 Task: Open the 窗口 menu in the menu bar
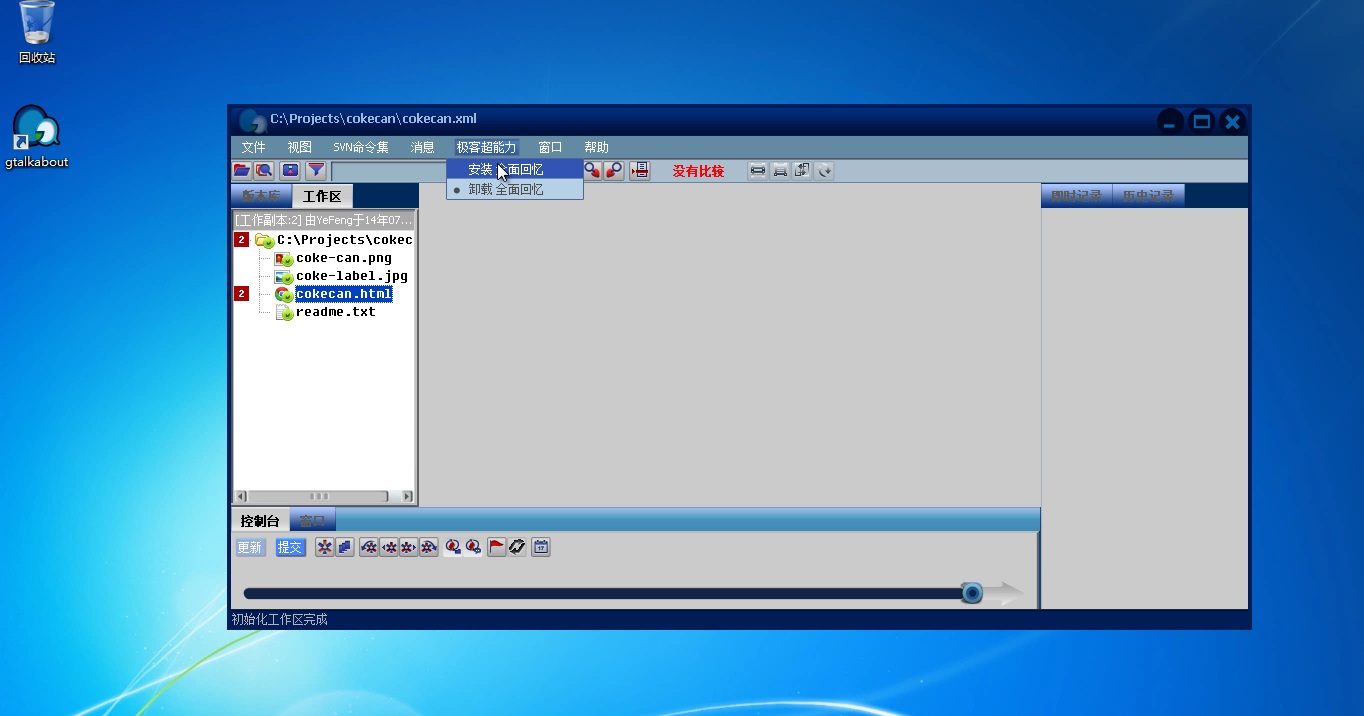pos(550,147)
